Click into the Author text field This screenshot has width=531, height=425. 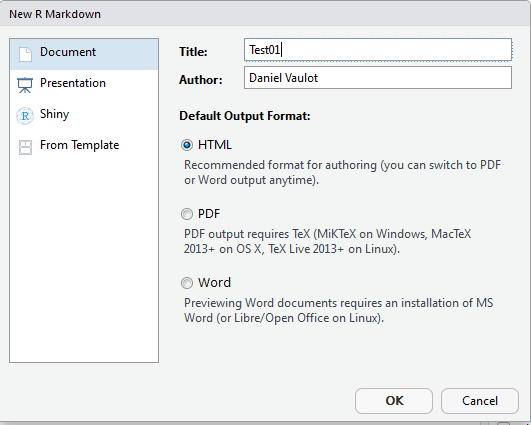[378, 78]
